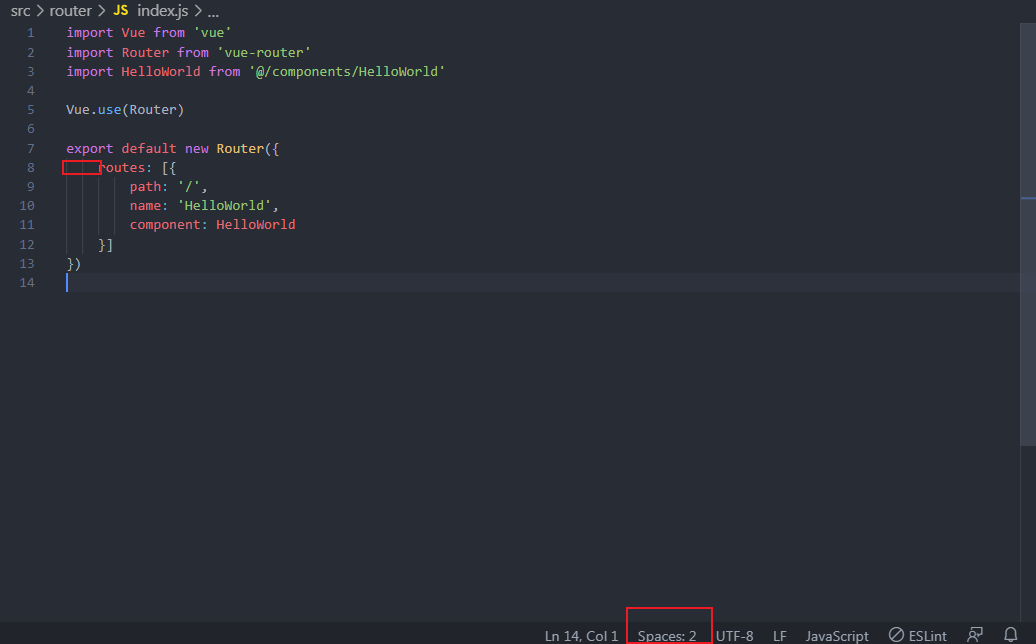Click 'Vue.use(Router)' code on line 5

[125, 110]
